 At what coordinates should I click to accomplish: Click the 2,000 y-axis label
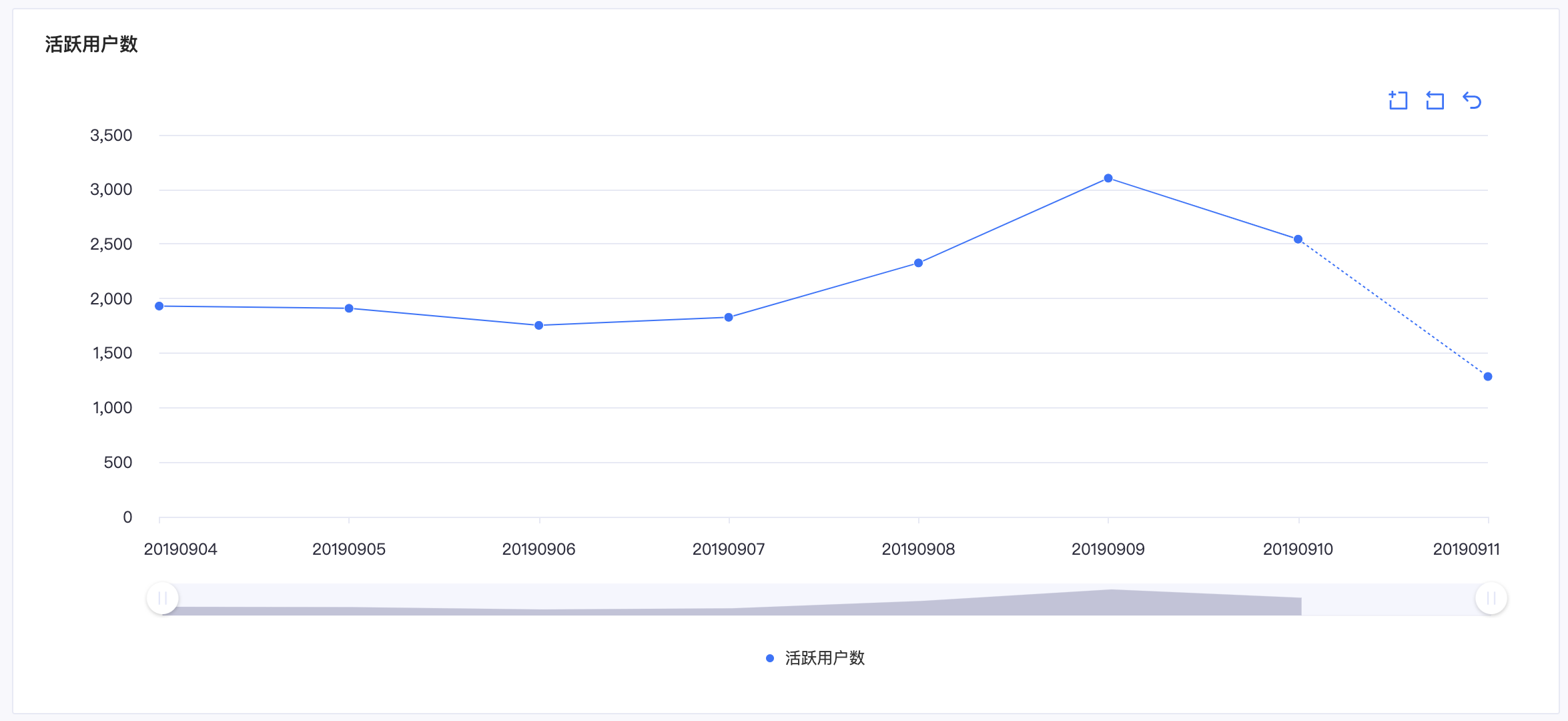[111, 299]
